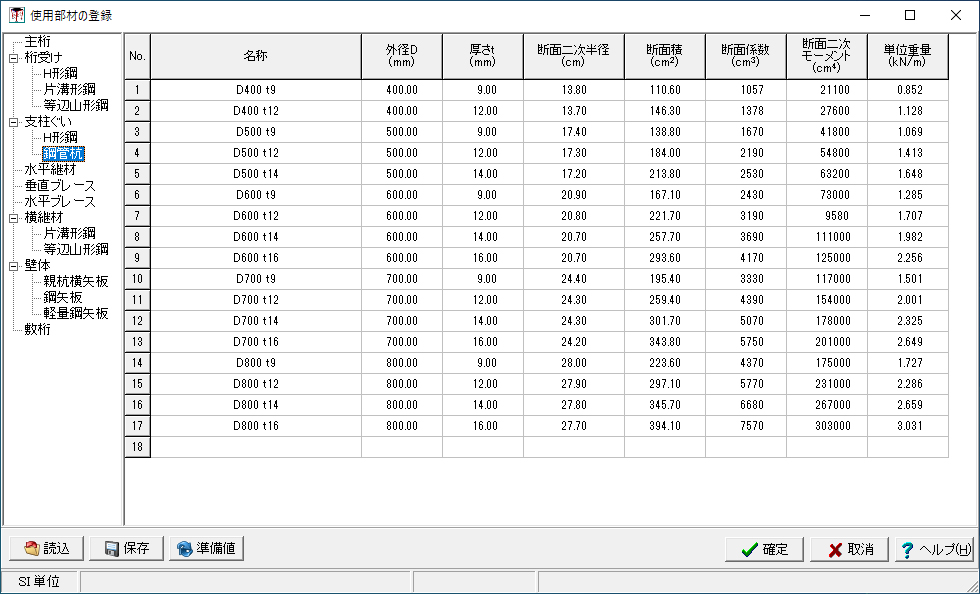Image resolution: width=980 pixels, height=594 pixels.
Task: Select 鋼管杭 tree item
Action: click(x=63, y=154)
